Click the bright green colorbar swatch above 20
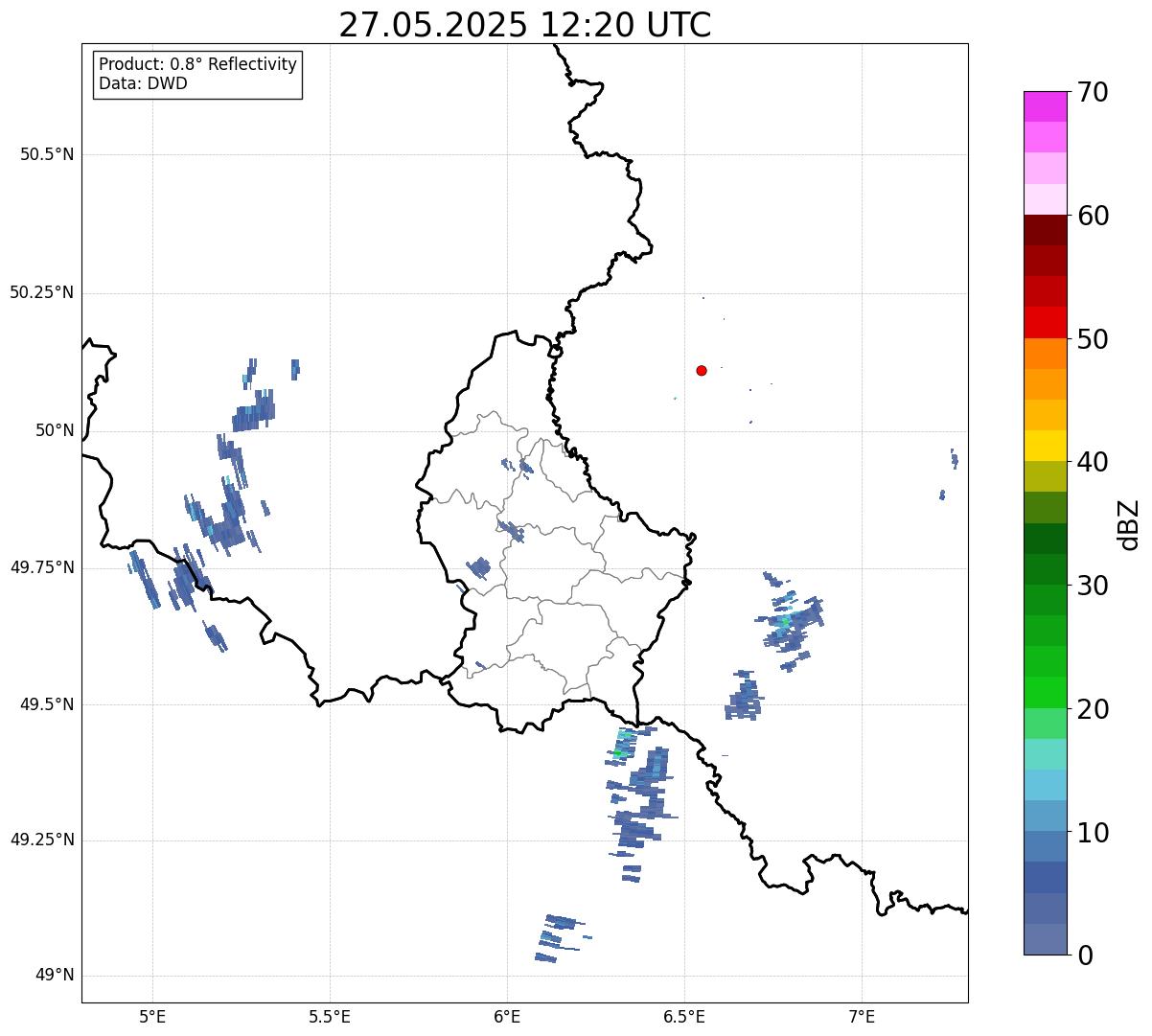1152x1036 pixels. click(1045, 693)
